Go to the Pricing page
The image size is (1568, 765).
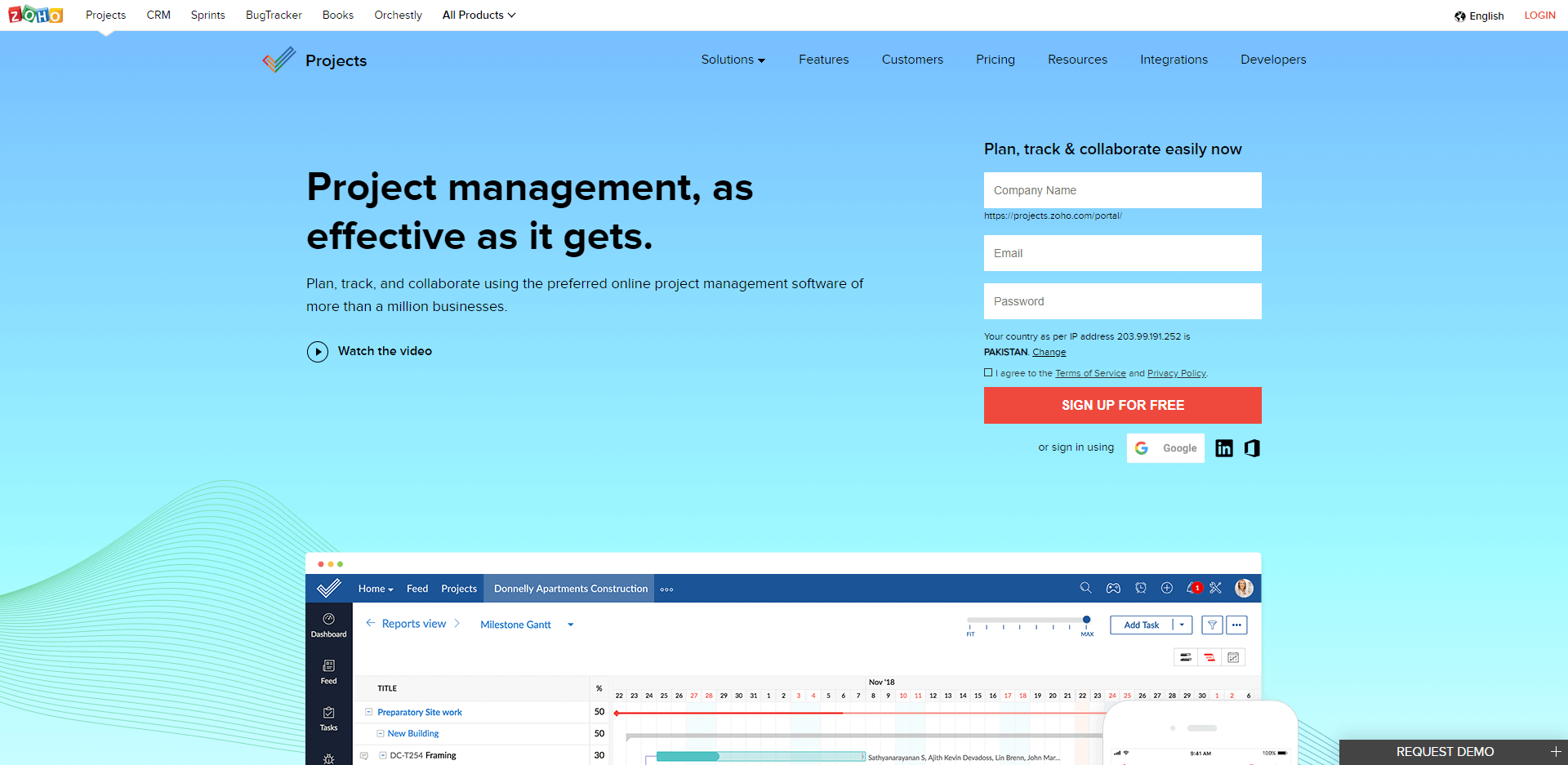coord(995,60)
